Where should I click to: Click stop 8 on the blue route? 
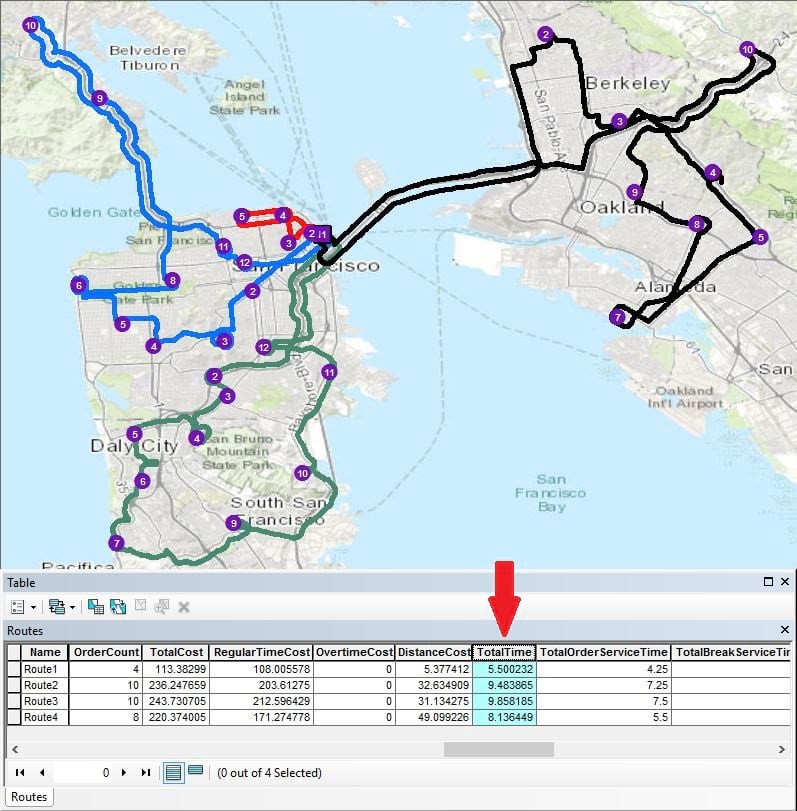(172, 280)
